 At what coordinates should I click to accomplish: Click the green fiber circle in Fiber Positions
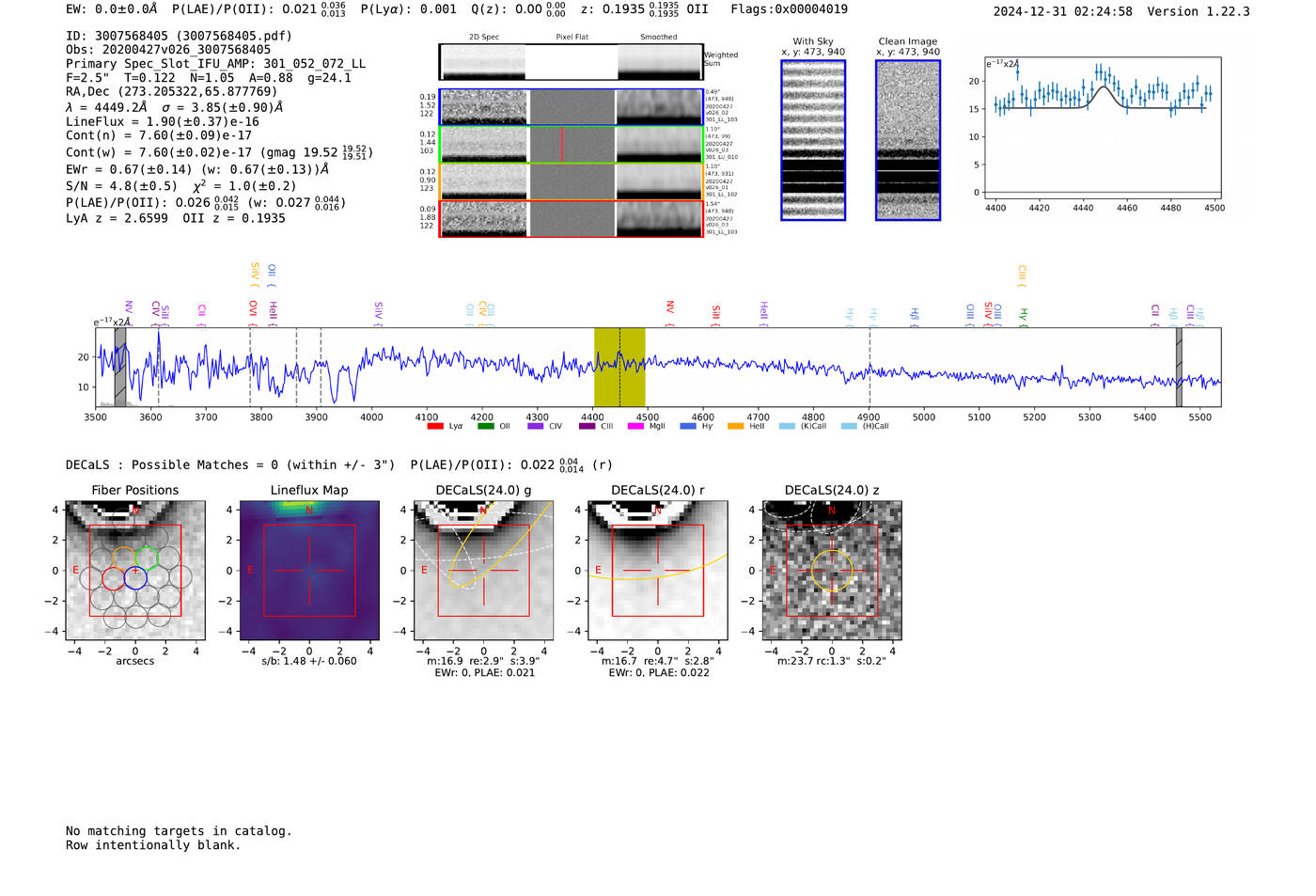click(147, 558)
